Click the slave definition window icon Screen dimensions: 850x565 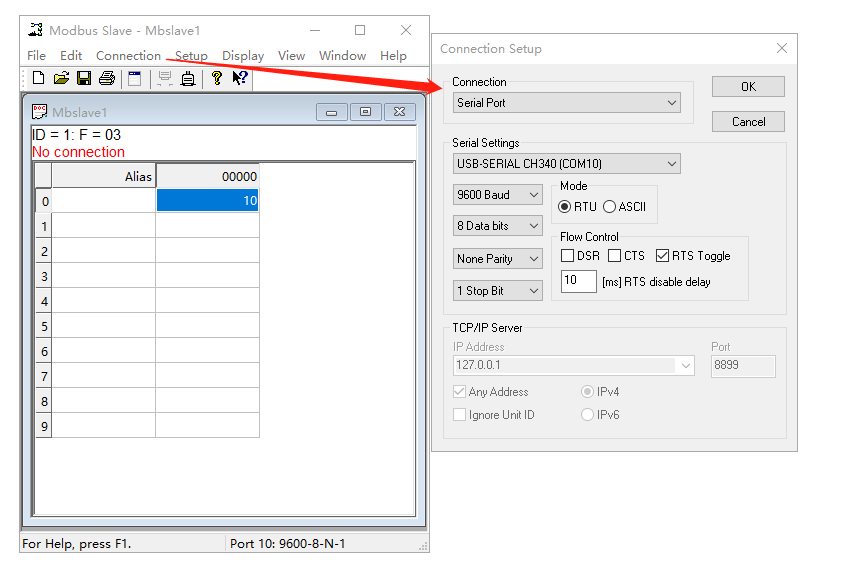tap(135, 78)
